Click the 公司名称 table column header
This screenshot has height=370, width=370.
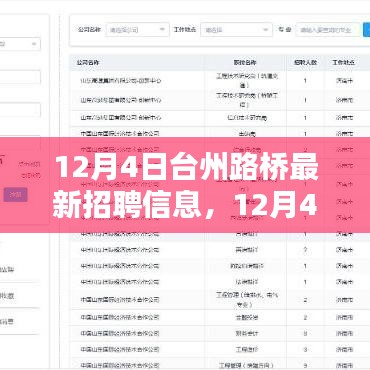coord(88,62)
